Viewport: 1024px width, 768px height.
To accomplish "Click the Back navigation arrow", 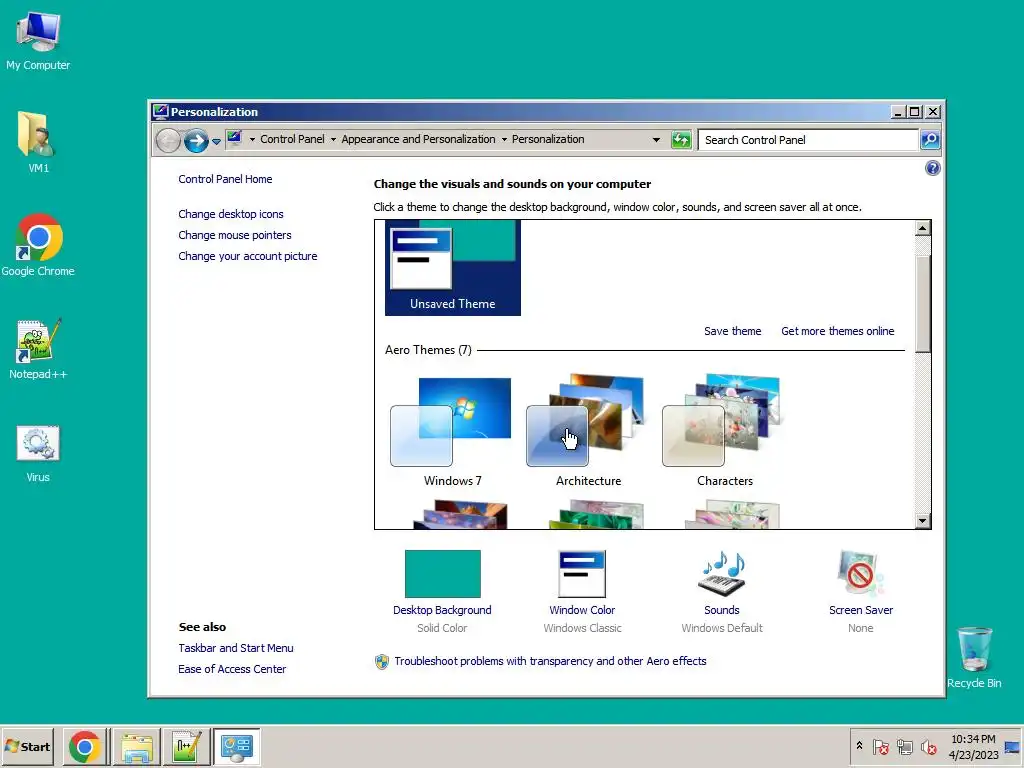I will [168, 140].
